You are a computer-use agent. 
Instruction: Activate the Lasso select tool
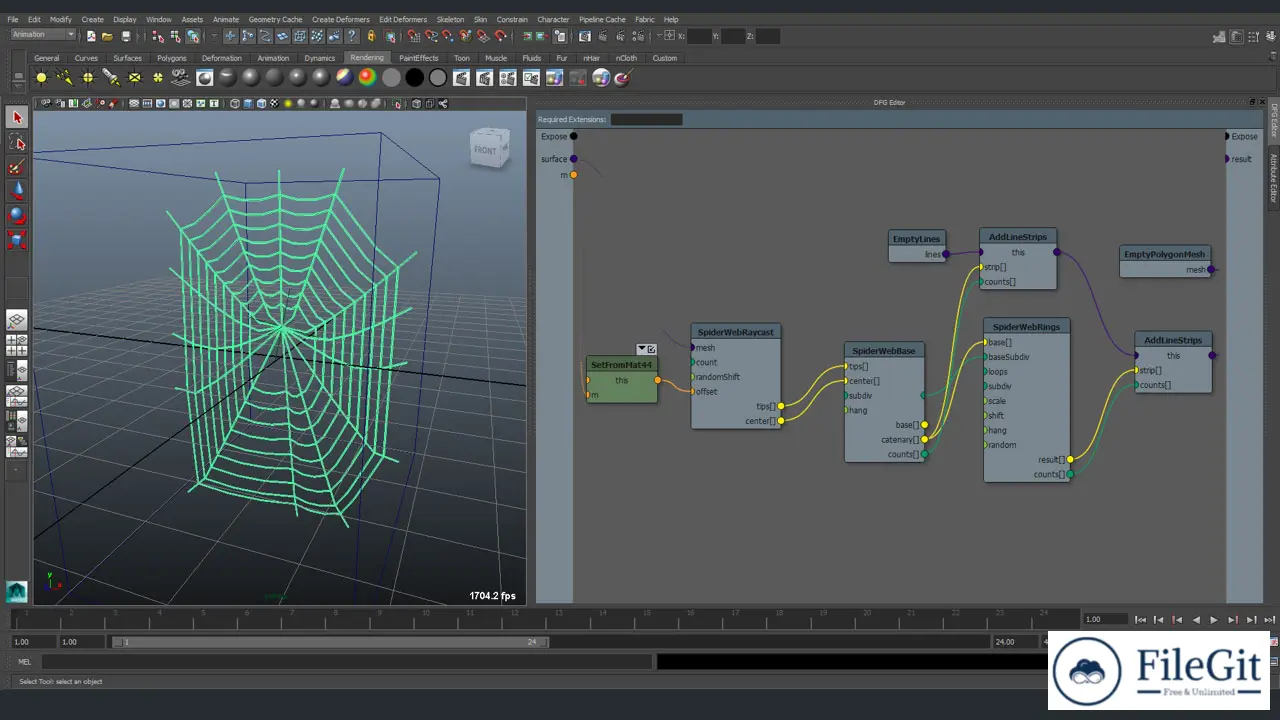point(17,142)
